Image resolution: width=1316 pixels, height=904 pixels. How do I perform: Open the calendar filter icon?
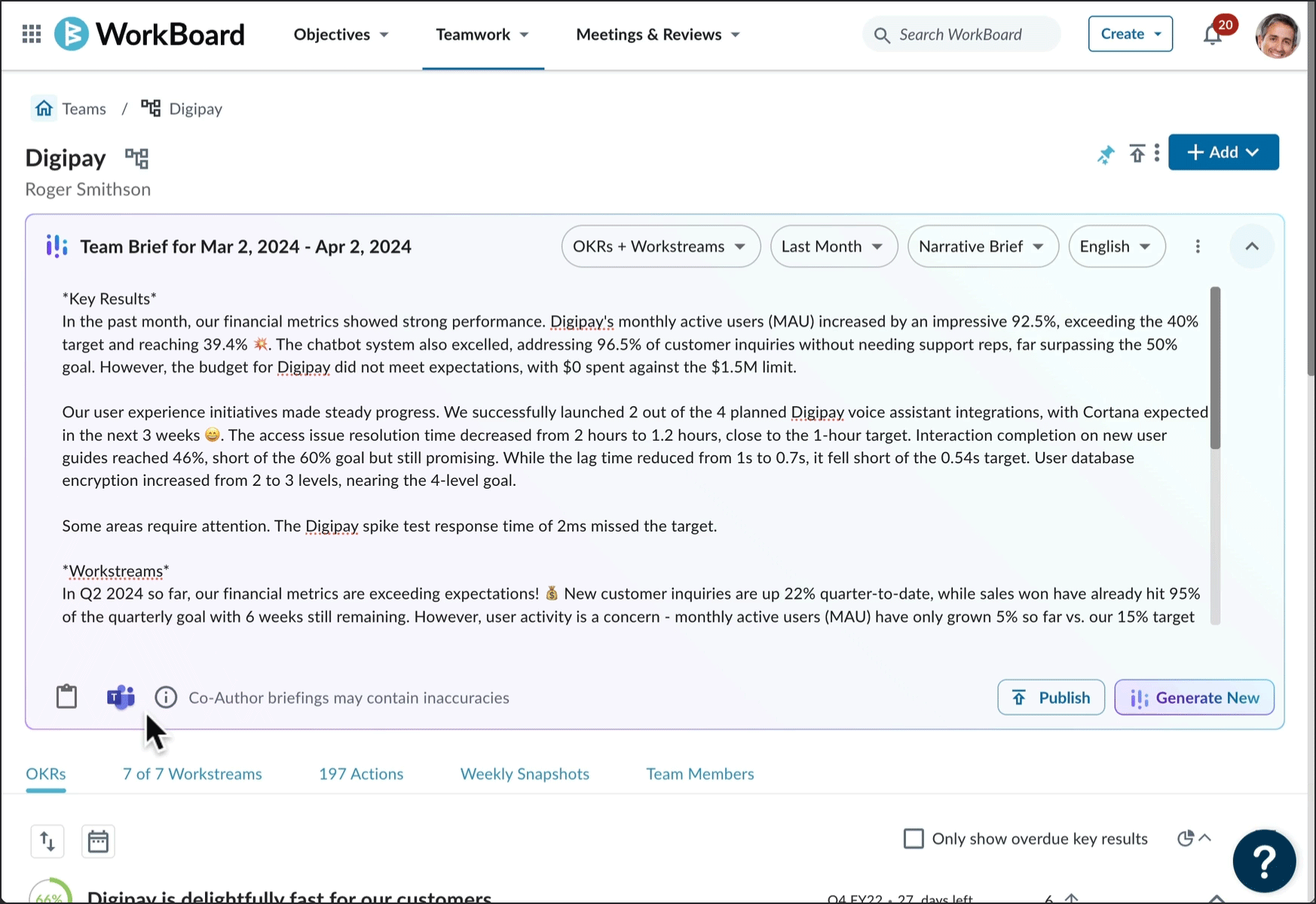pyautogui.click(x=98, y=841)
